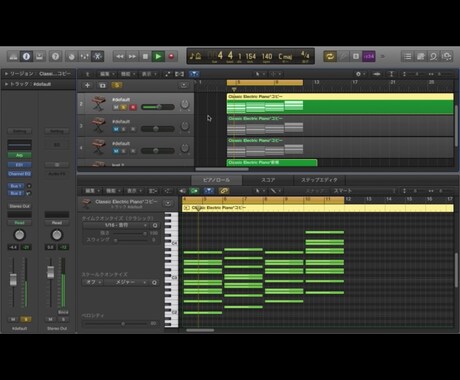Switch to the スコア tab
Image resolution: width=460 pixels, height=380 pixels.
268,180
